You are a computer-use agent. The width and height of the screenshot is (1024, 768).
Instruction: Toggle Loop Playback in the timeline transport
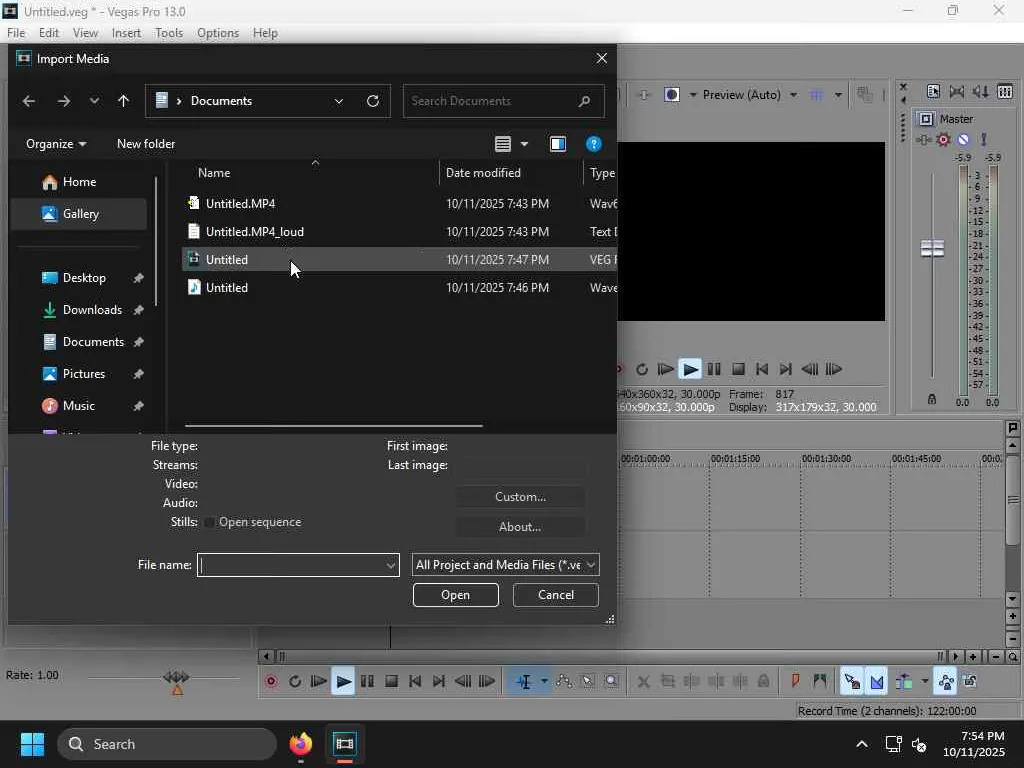pyautogui.click(x=295, y=682)
